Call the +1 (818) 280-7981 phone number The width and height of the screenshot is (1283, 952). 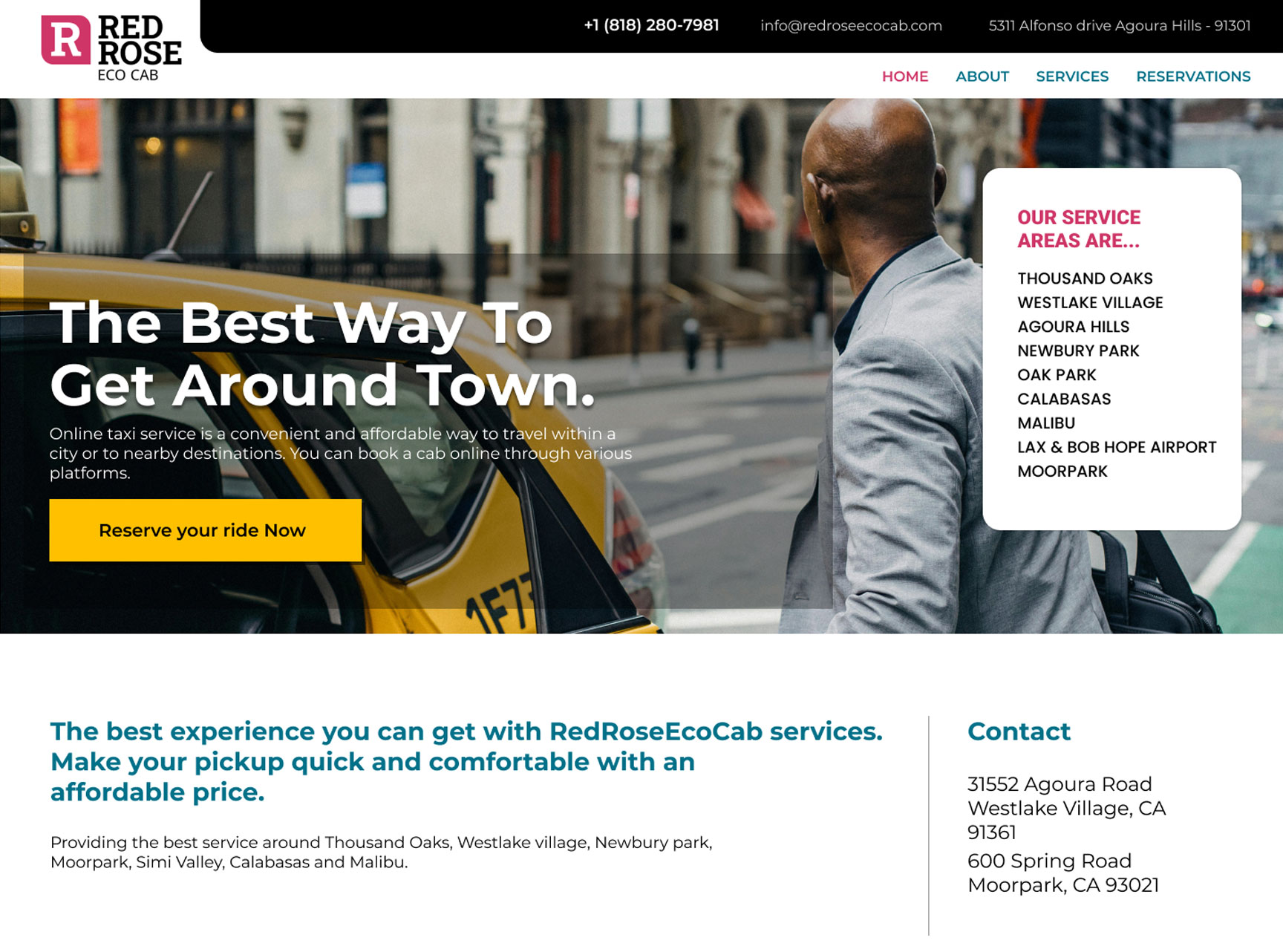[651, 25]
